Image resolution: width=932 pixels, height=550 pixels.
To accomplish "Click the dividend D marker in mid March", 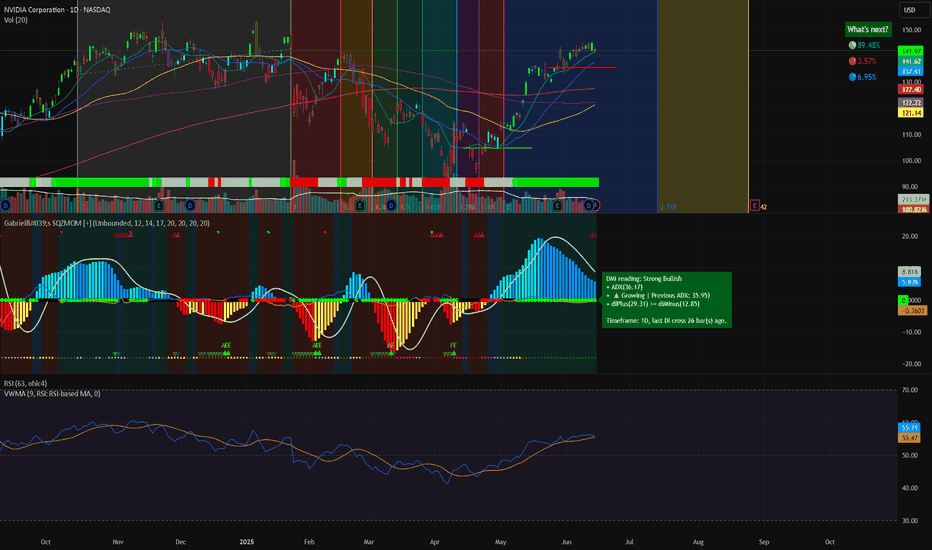I will pos(391,205).
